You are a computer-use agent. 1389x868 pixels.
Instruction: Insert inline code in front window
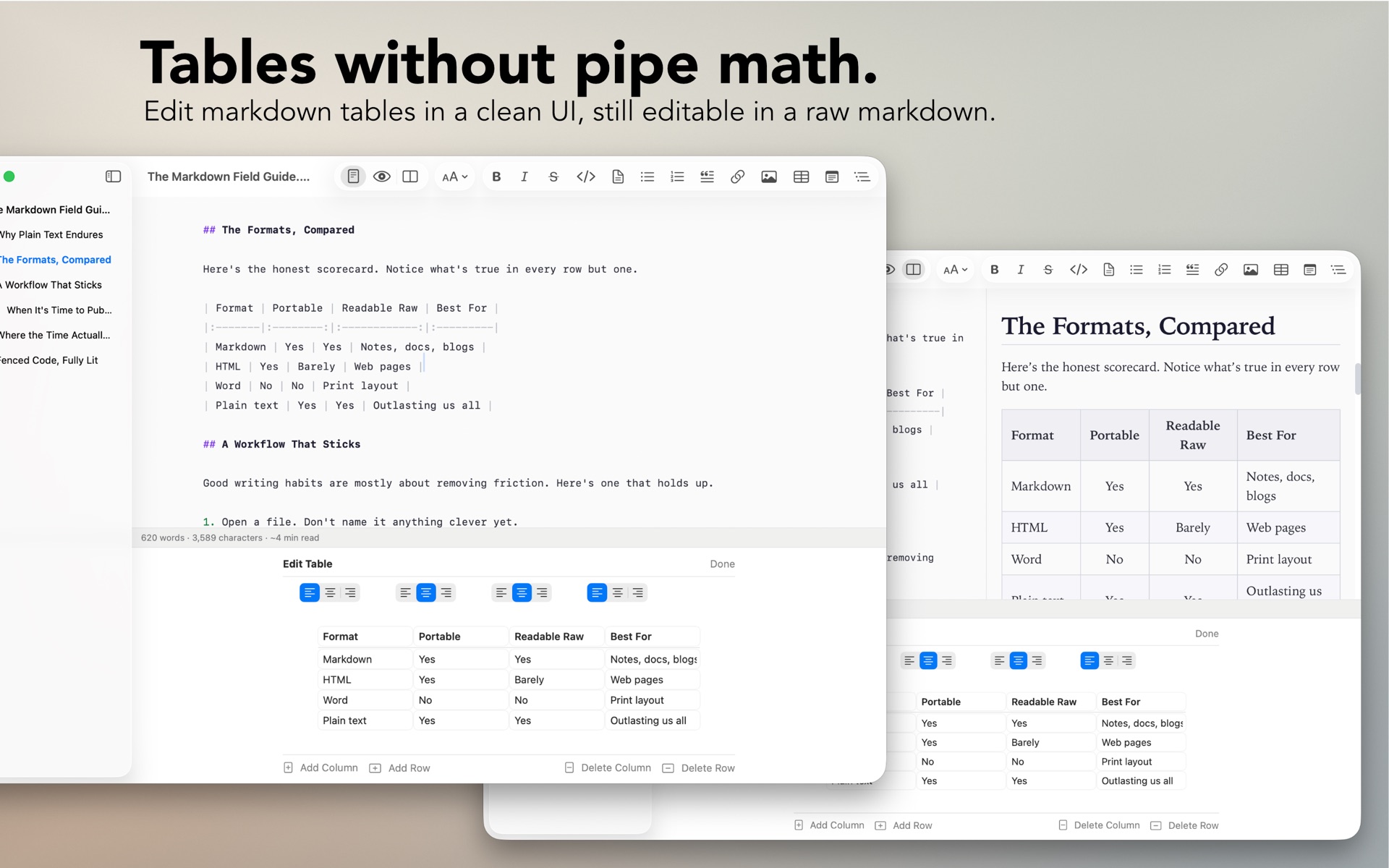coord(586,176)
